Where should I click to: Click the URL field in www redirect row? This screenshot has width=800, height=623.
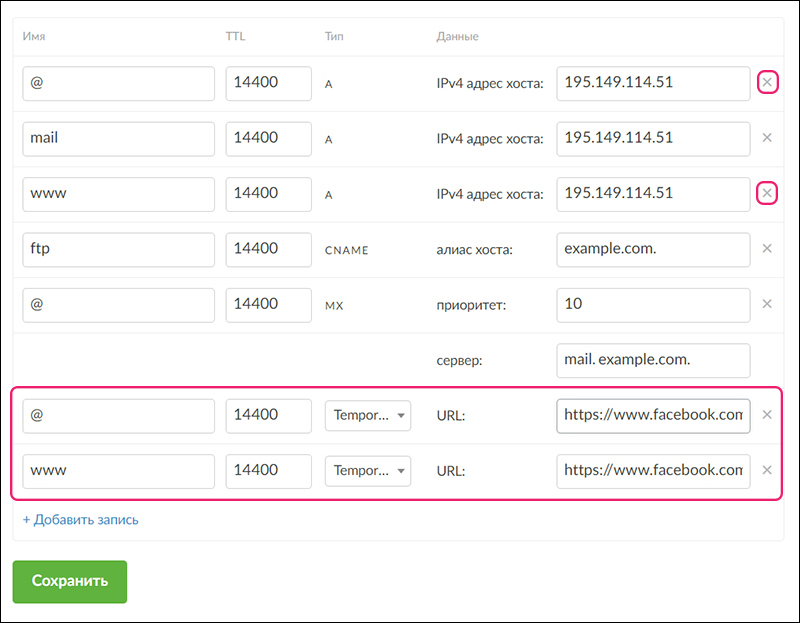[x=652, y=470]
